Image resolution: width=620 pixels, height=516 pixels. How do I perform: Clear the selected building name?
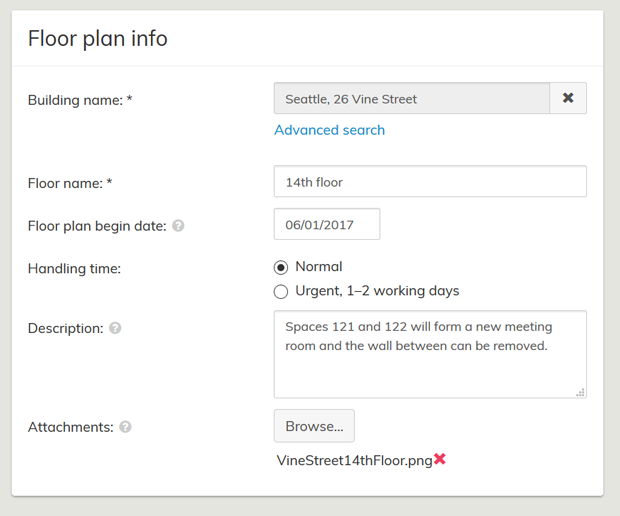[568, 99]
